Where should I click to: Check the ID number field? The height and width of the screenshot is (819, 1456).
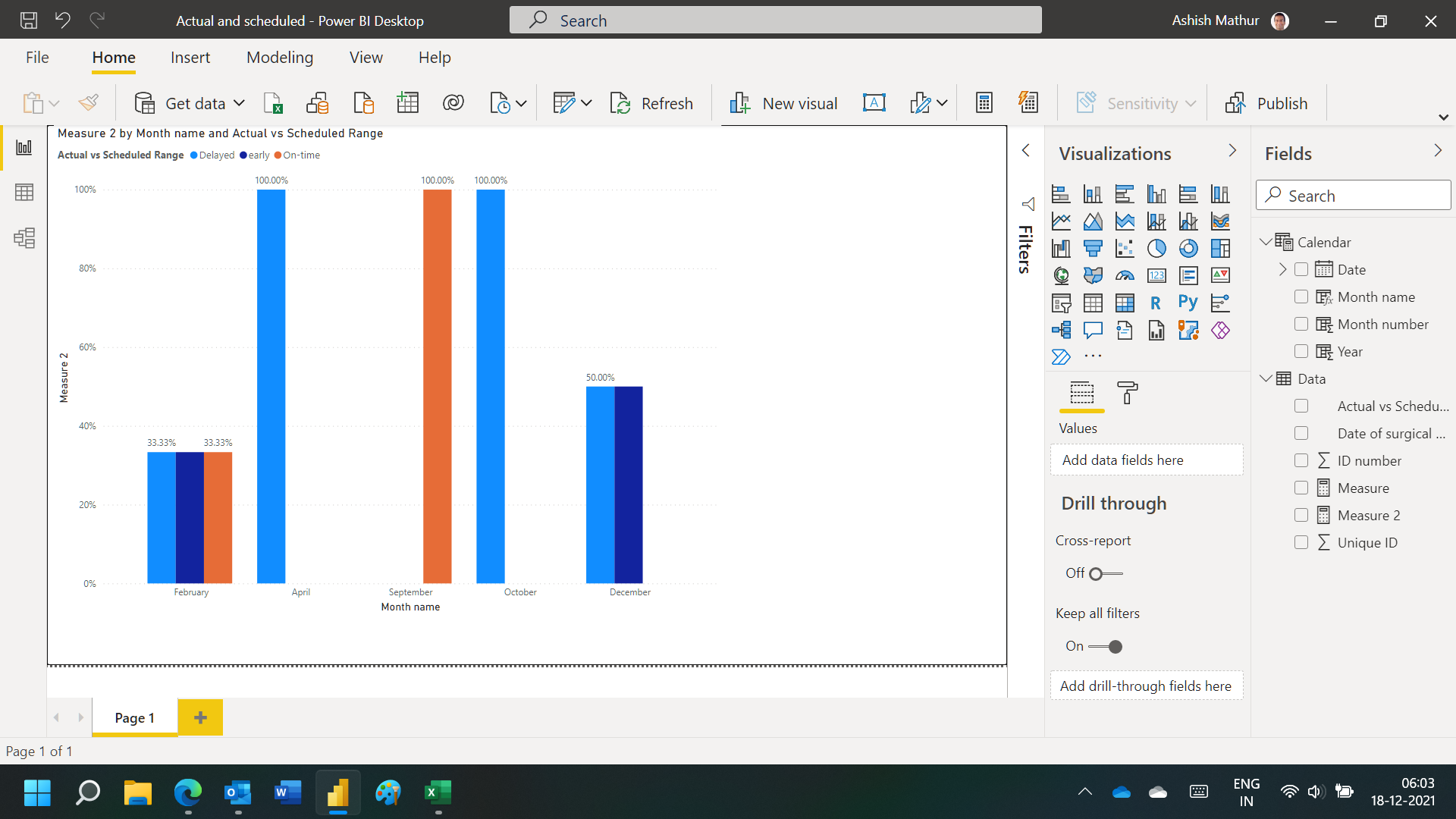click(x=1301, y=460)
